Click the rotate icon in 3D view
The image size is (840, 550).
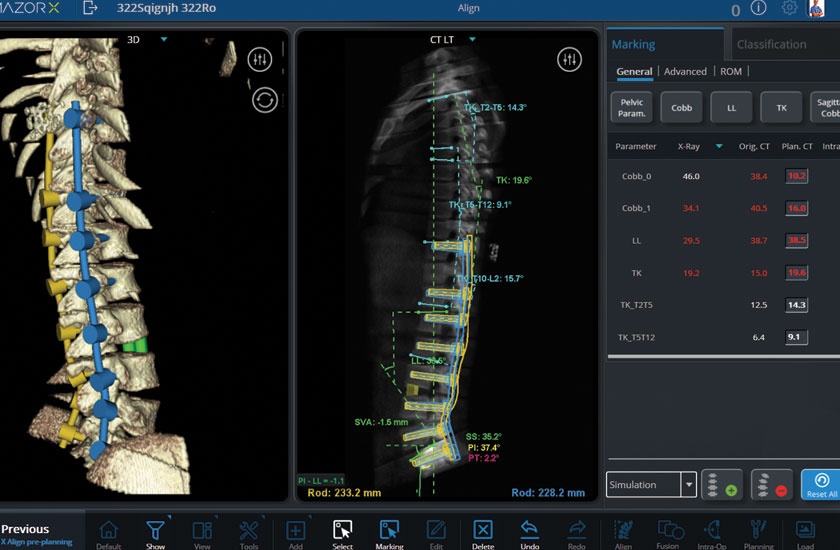tap(264, 100)
